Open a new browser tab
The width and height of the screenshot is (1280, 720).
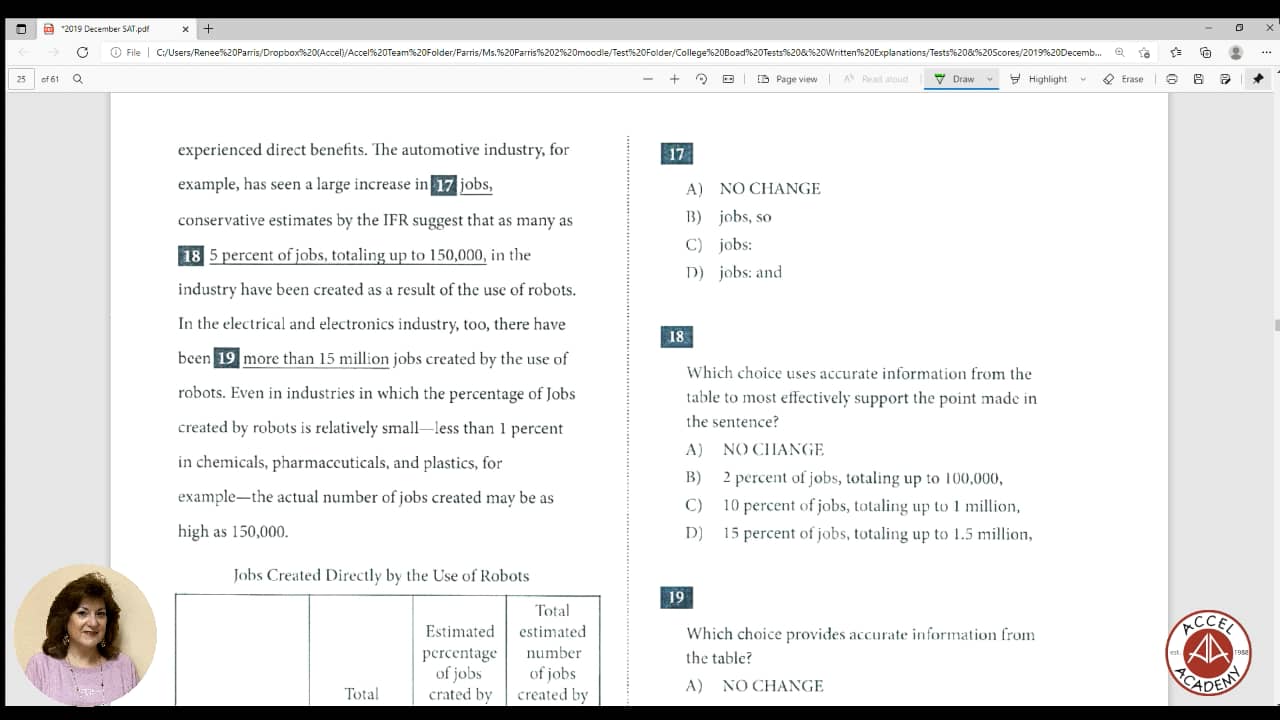tap(208, 29)
